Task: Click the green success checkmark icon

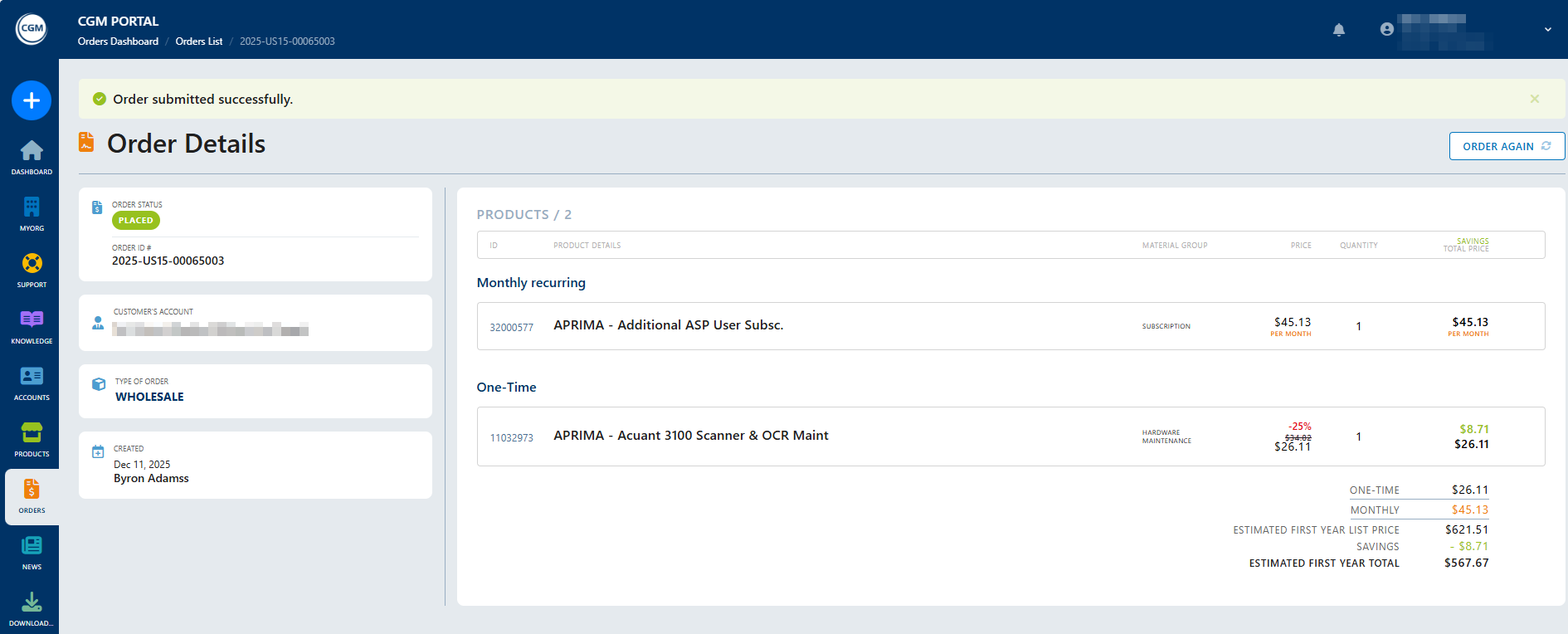Action: point(100,99)
